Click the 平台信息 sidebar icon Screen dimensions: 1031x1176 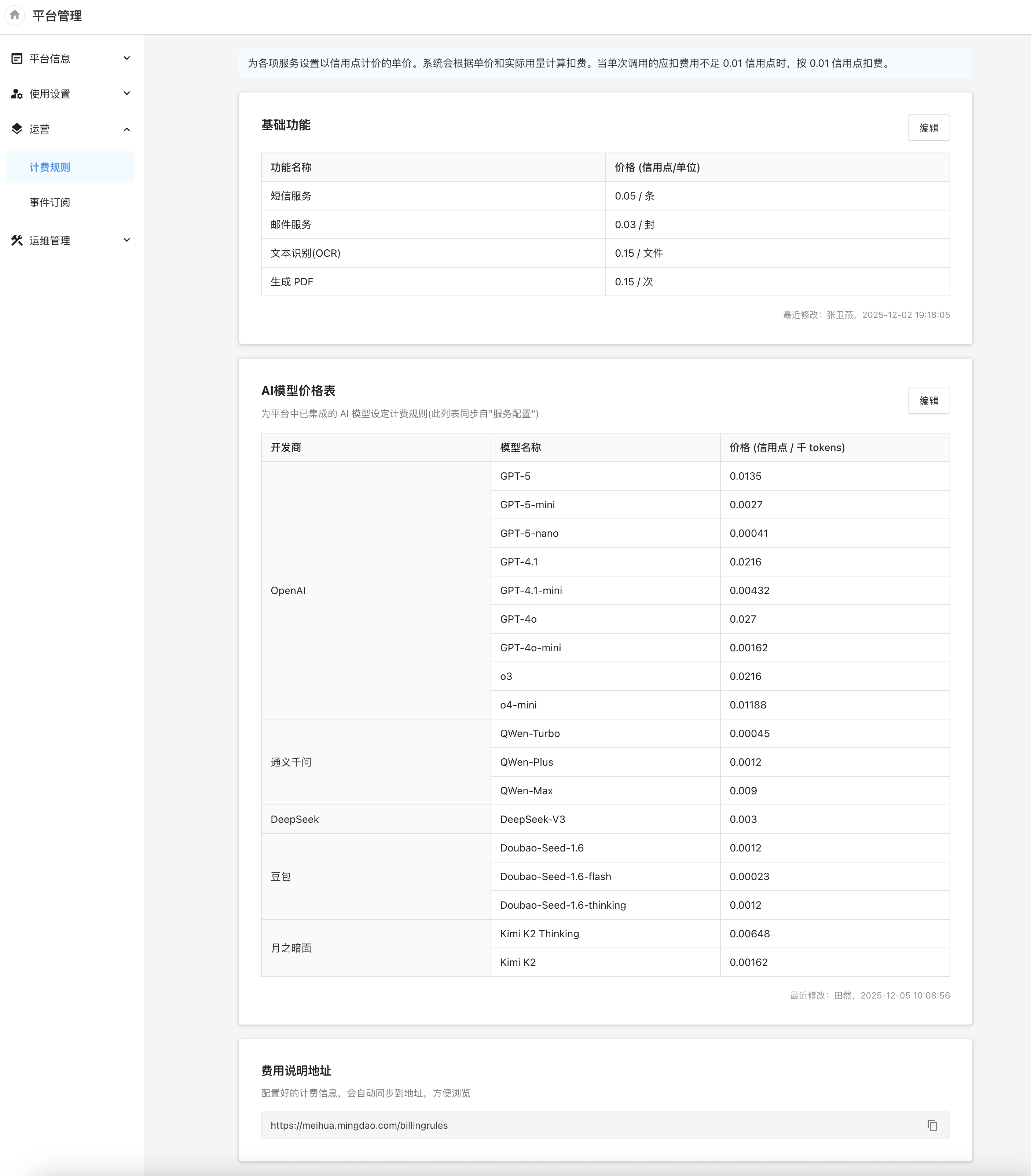click(17, 59)
